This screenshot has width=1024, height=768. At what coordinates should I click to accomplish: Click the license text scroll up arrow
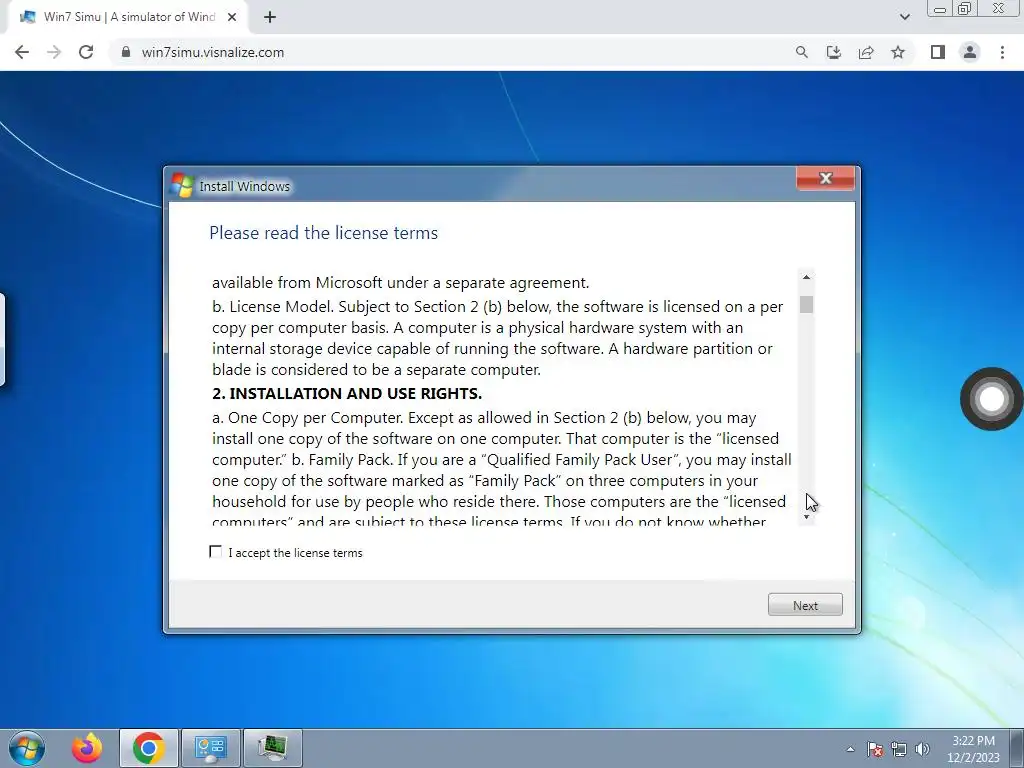tap(807, 278)
